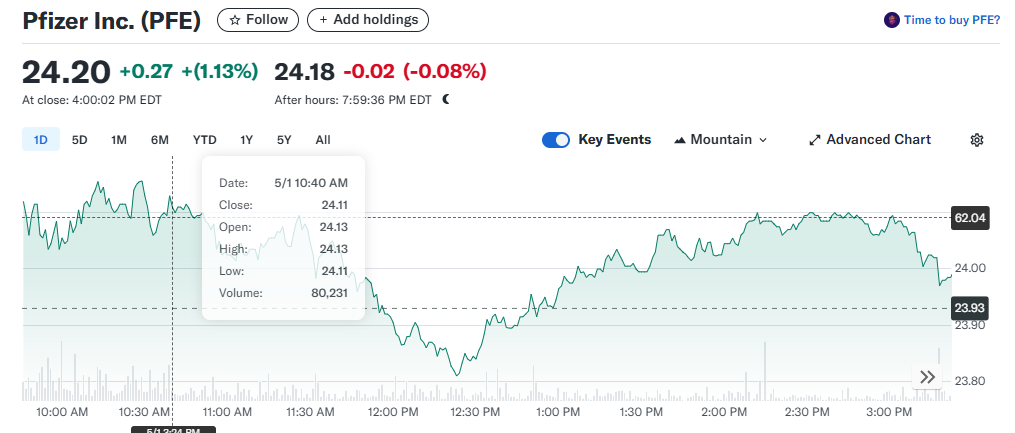Click the 23.80 price axis label
1015x433 pixels.
coord(970,381)
